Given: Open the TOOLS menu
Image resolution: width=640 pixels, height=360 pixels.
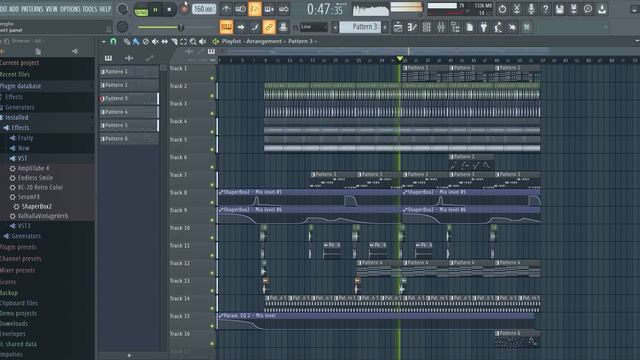Looking at the screenshot, I should tap(90, 9).
